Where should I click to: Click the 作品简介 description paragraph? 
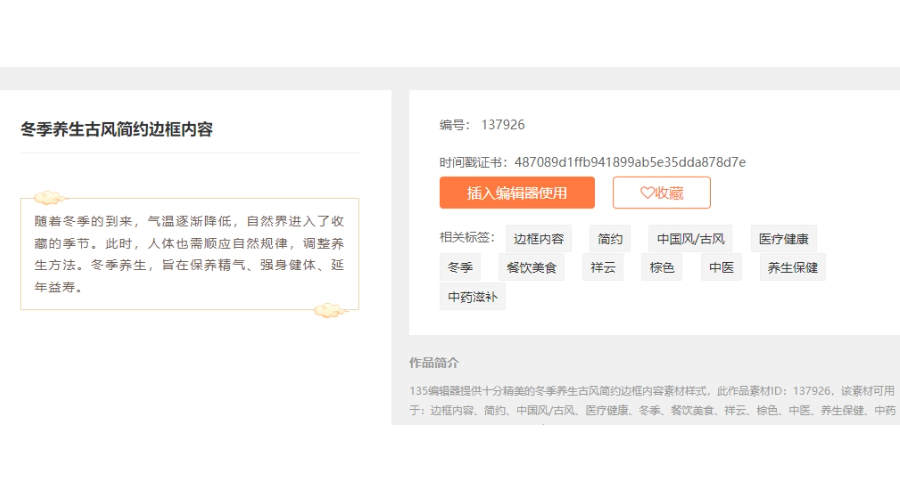point(652,401)
